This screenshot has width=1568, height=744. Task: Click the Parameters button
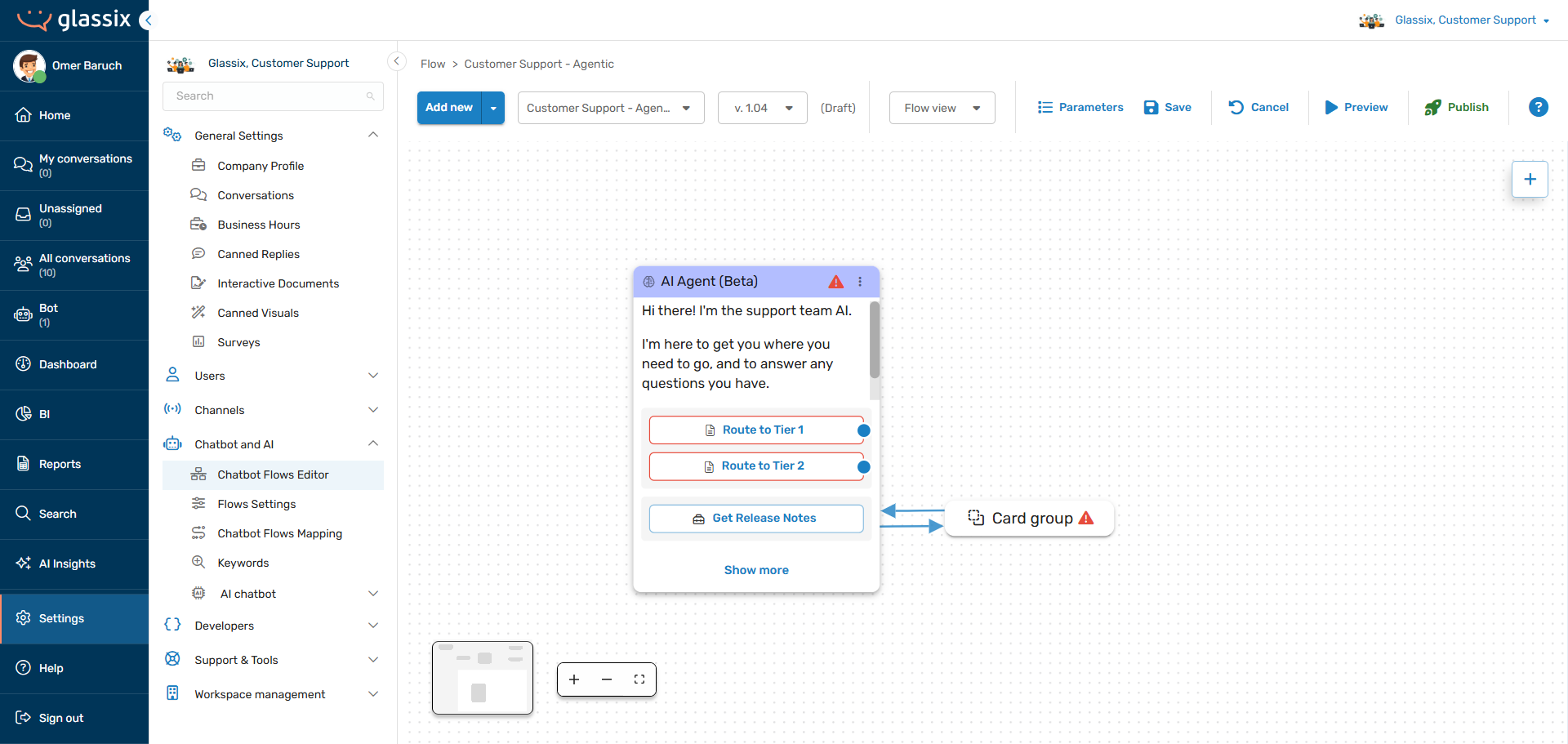[x=1080, y=107]
